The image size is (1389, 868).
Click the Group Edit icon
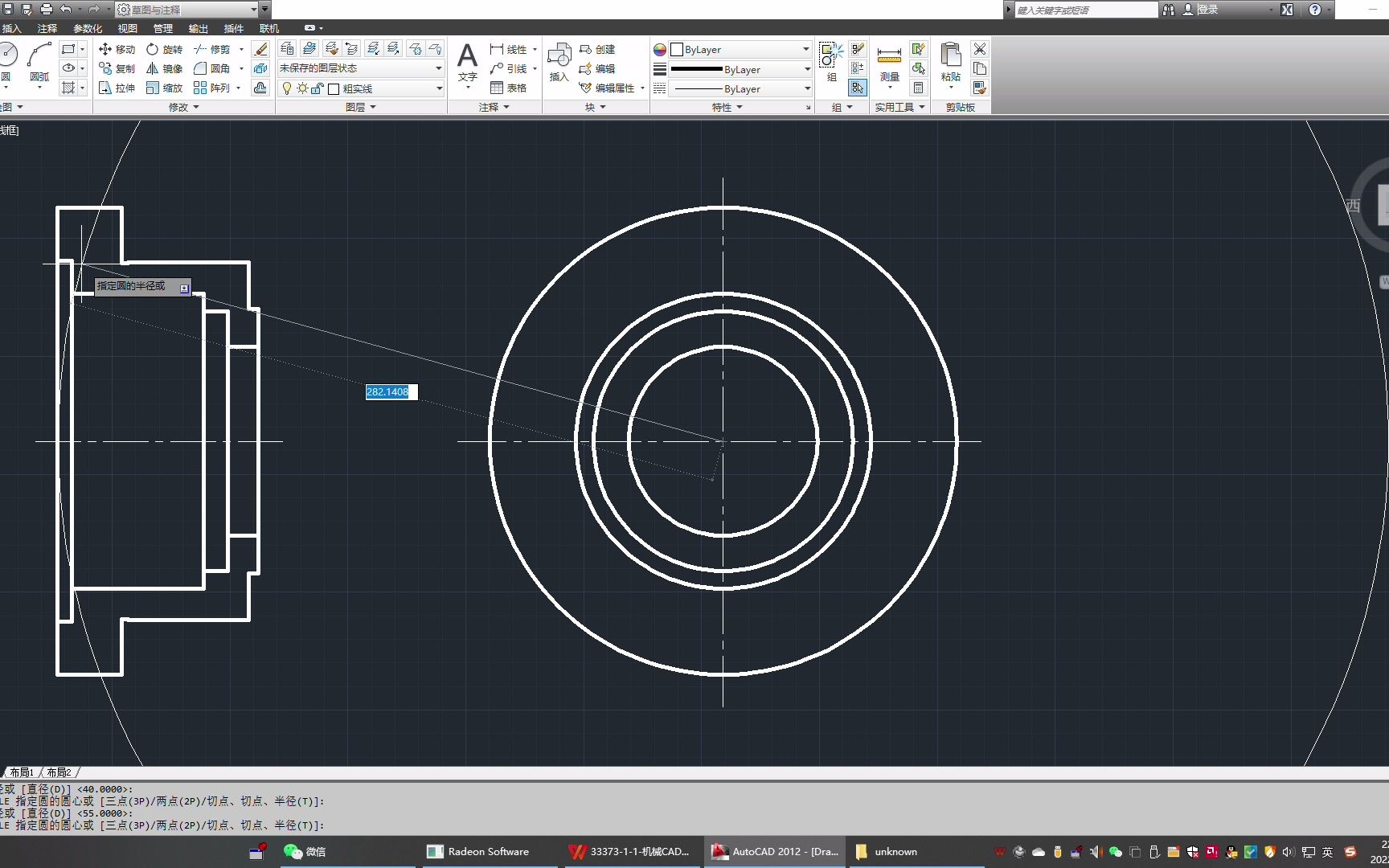coord(858,68)
